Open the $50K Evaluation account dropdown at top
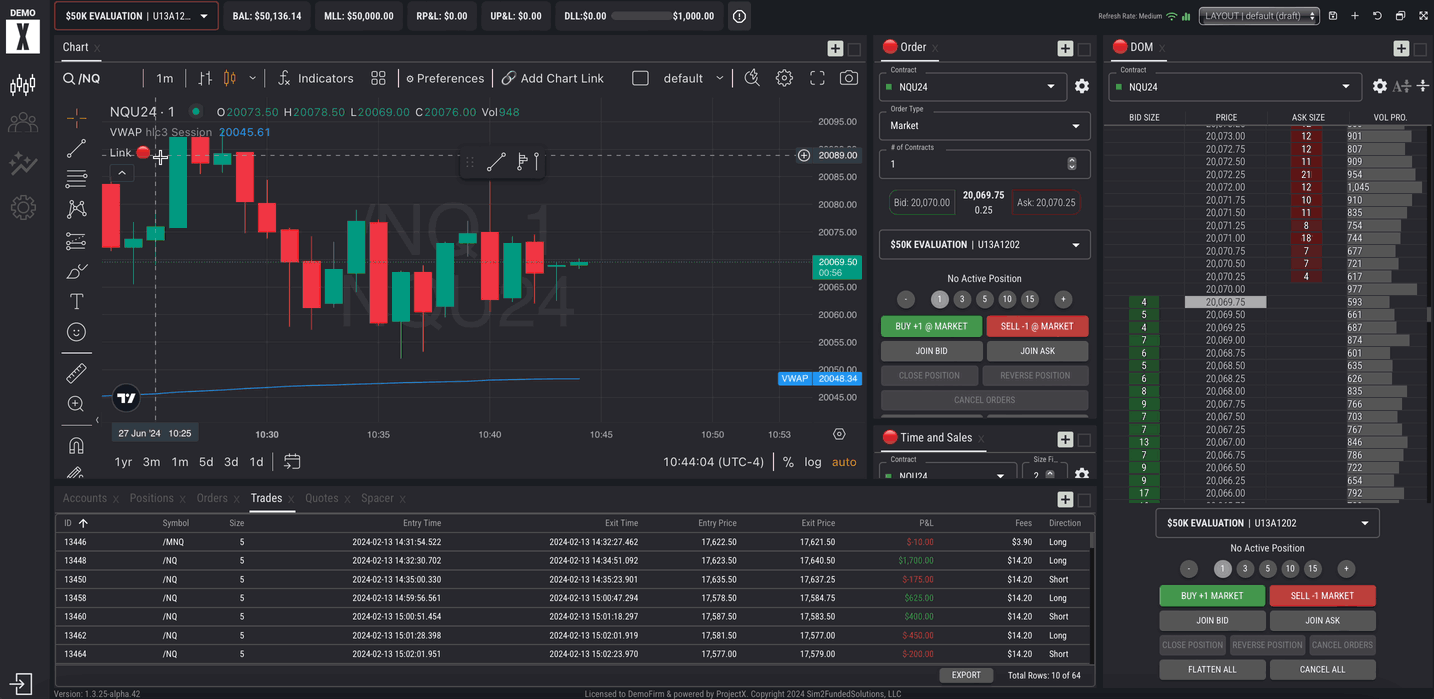1434x699 pixels. (x=136, y=16)
